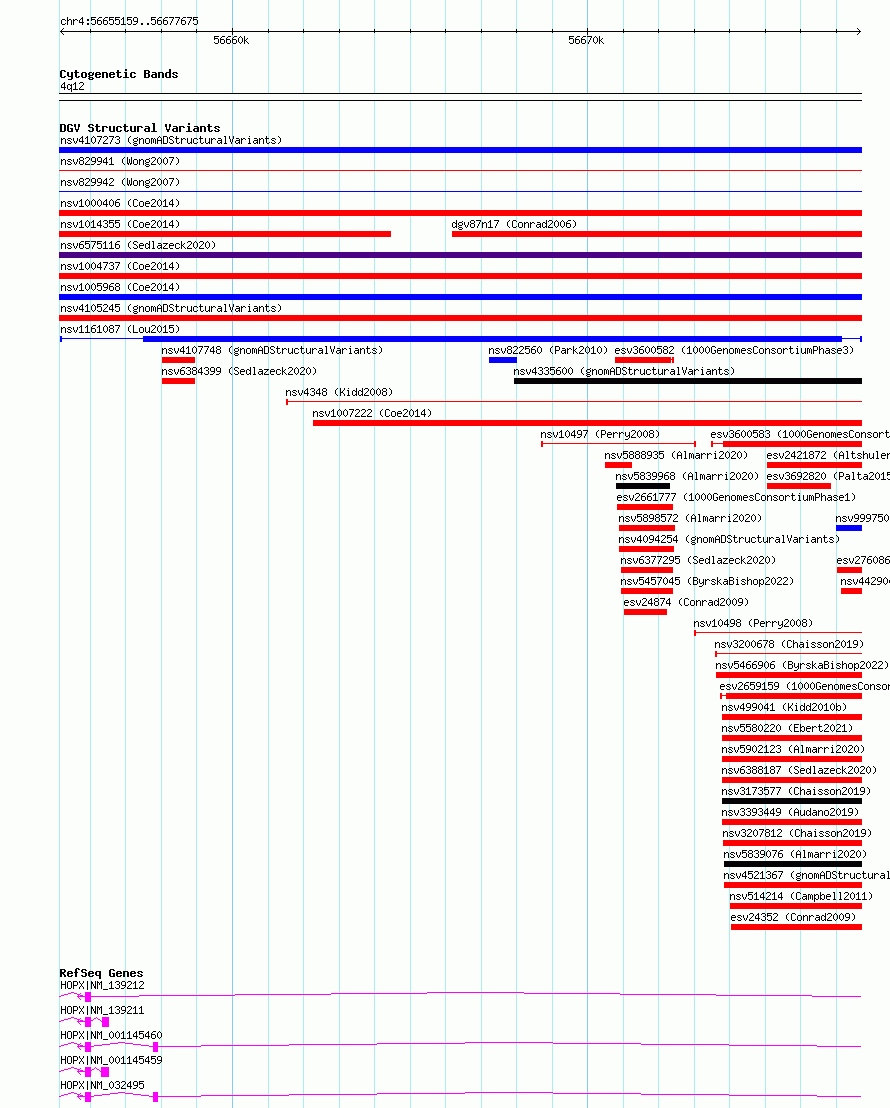Select the esv24352 (Conrad2009) variant
The image size is (890, 1108).
pos(794,918)
